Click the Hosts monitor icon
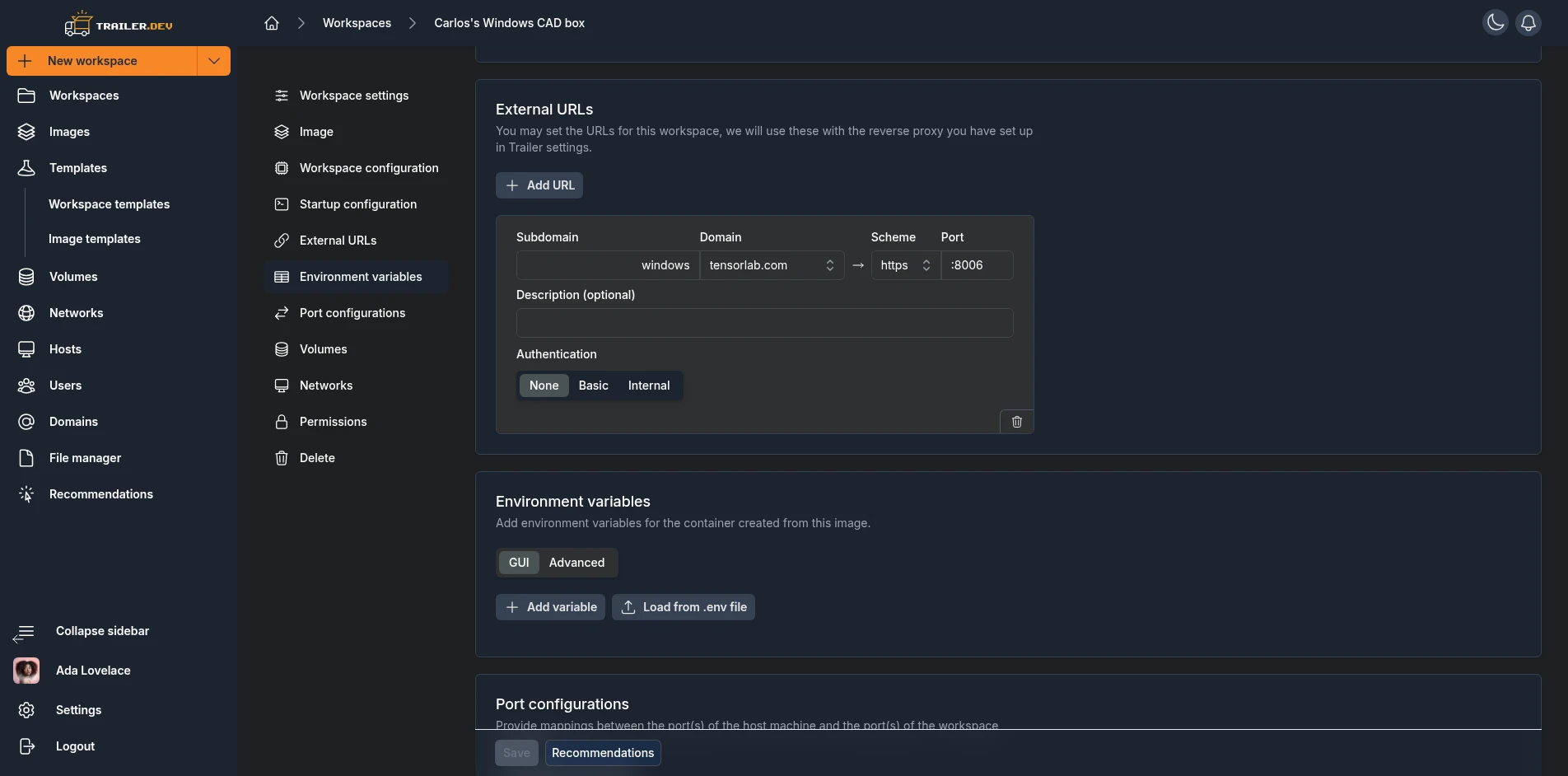The width and height of the screenshot is (1568, 776). (x=26, y=349)
